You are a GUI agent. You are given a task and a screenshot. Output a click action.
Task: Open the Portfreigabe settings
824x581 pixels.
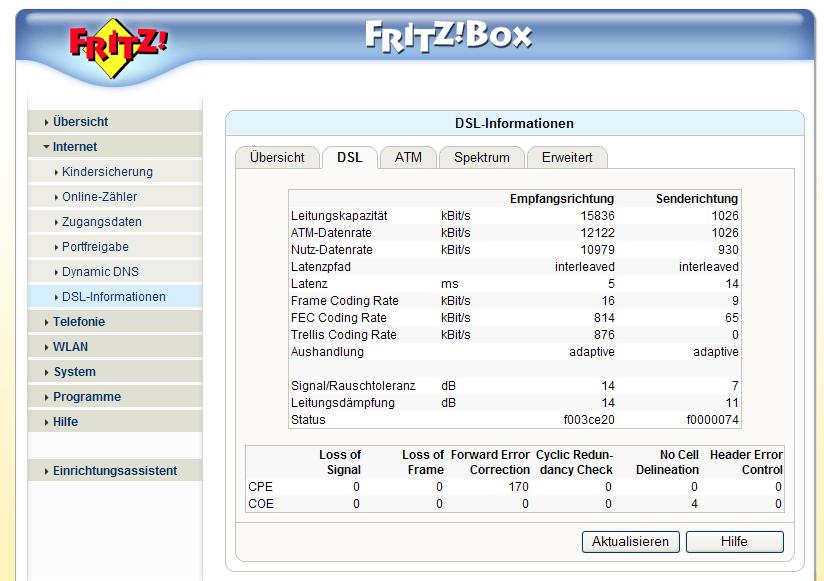95,247
